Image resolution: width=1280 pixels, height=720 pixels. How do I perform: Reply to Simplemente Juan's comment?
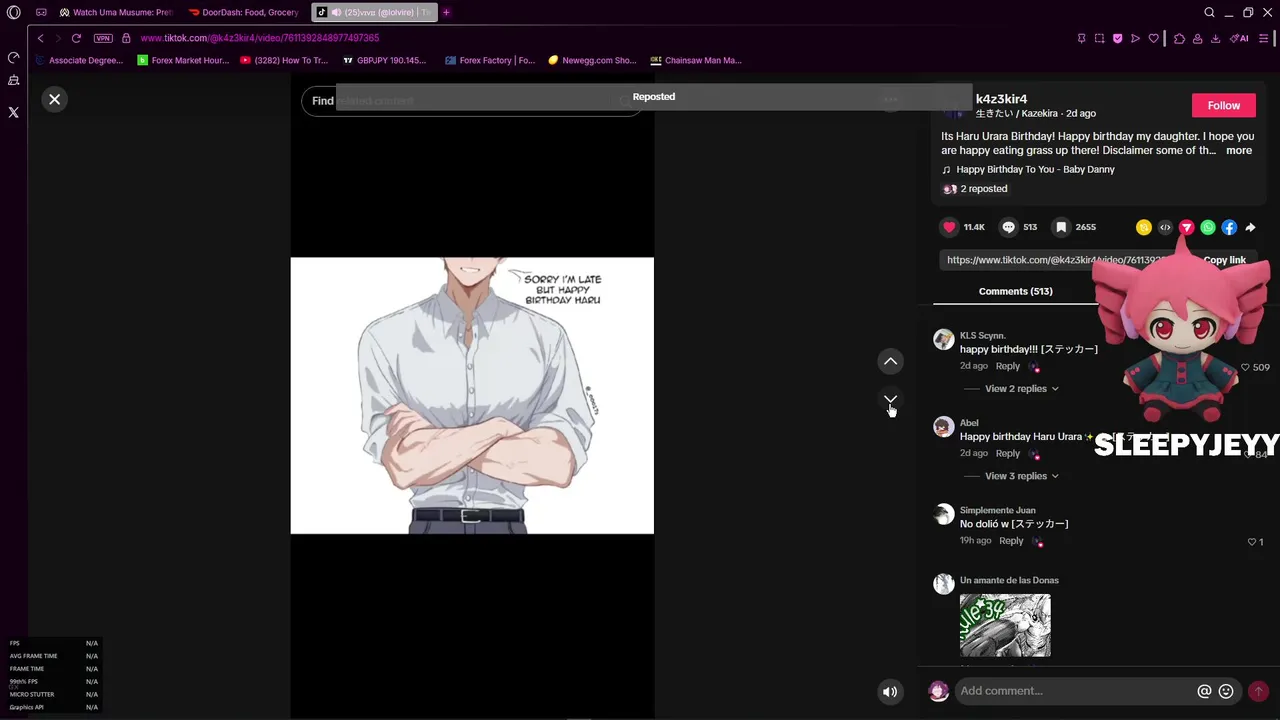pos(1011,541)
